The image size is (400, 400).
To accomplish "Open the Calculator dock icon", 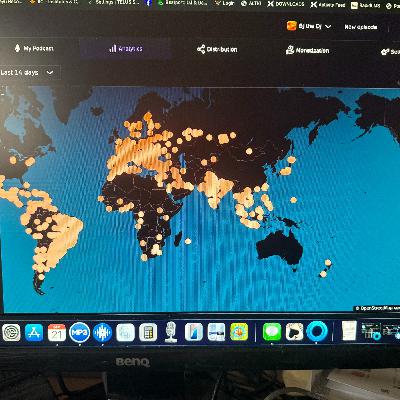I will click(148, 332).
